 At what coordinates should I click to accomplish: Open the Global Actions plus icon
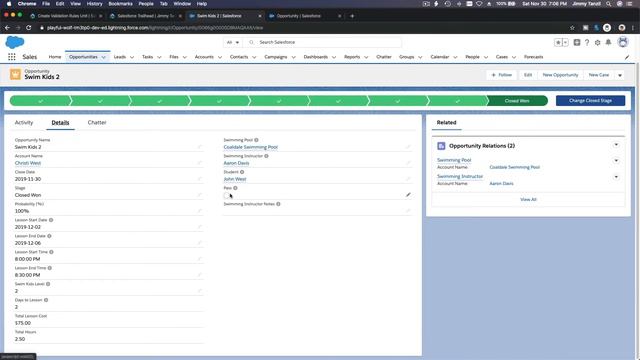click(x=577, y=42)
